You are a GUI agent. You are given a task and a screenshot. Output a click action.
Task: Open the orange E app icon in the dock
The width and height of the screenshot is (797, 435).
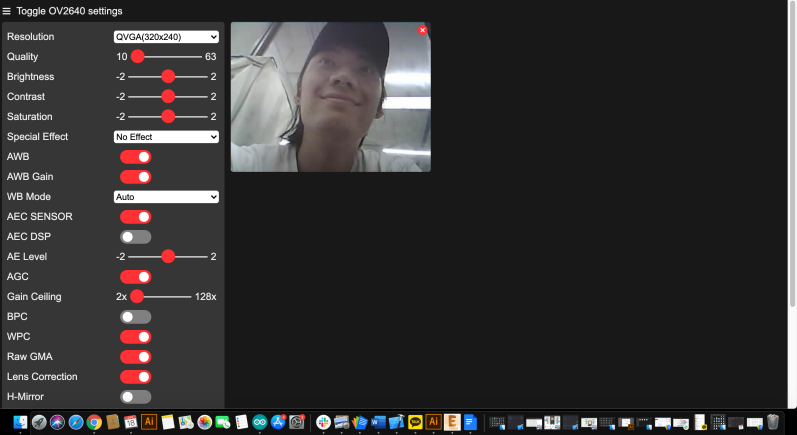pos(452,422)
